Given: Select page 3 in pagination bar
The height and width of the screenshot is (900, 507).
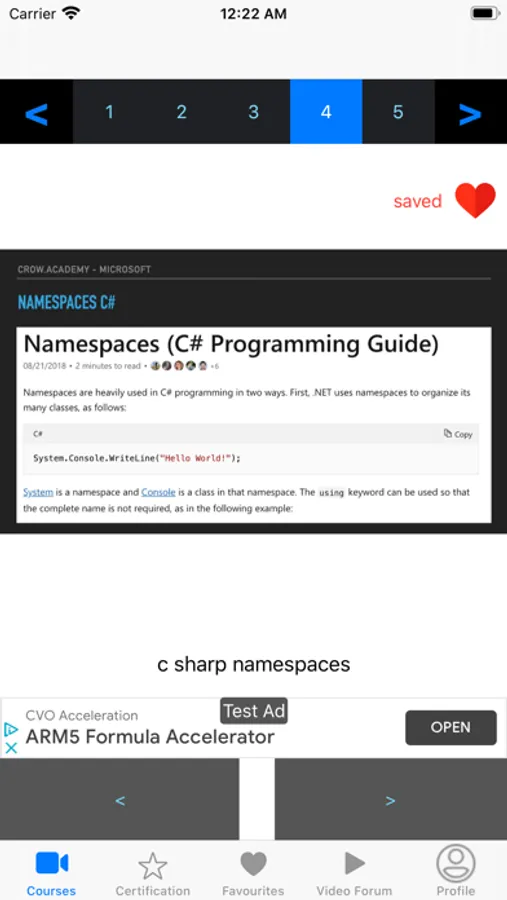Looking at the screenshot, I should click(x=254, y=112).
